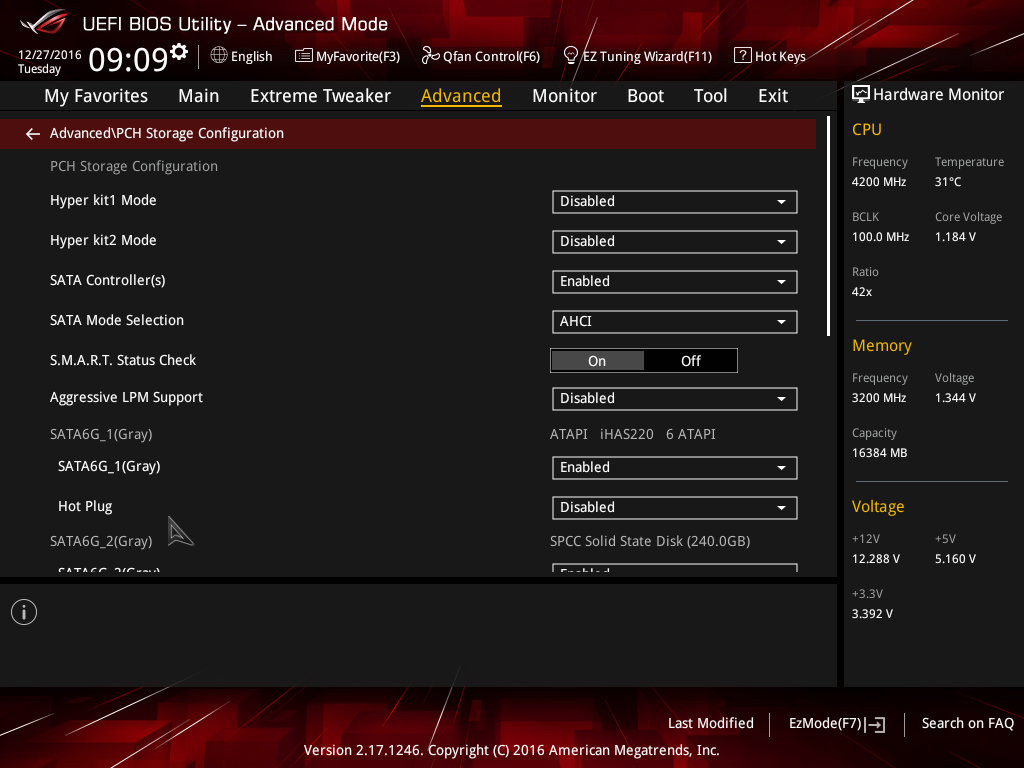Click the Last Modified button
This screenshot has width=1024, height=768.
[x=711, y=724]
